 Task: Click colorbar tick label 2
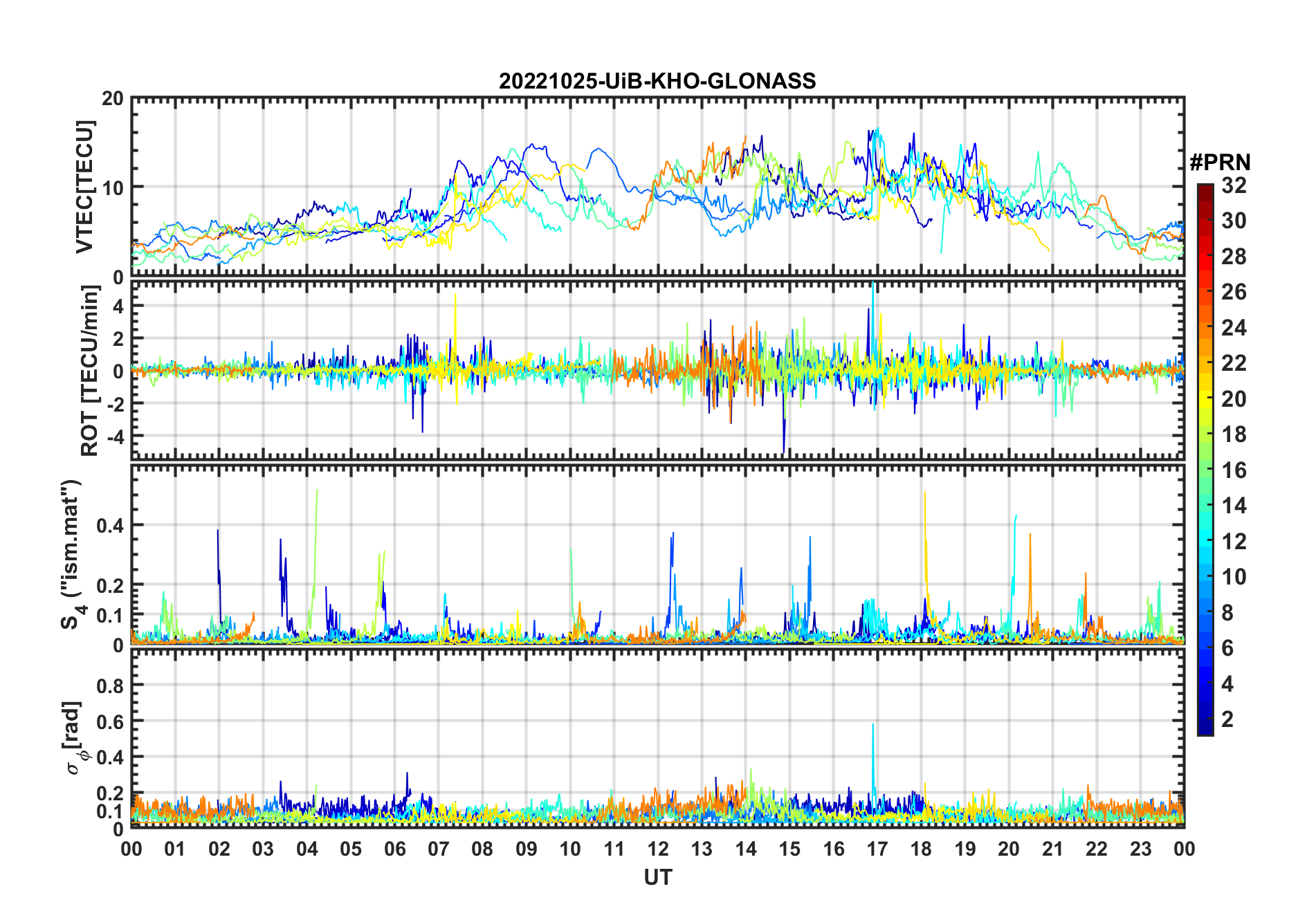pos(1227,719)
